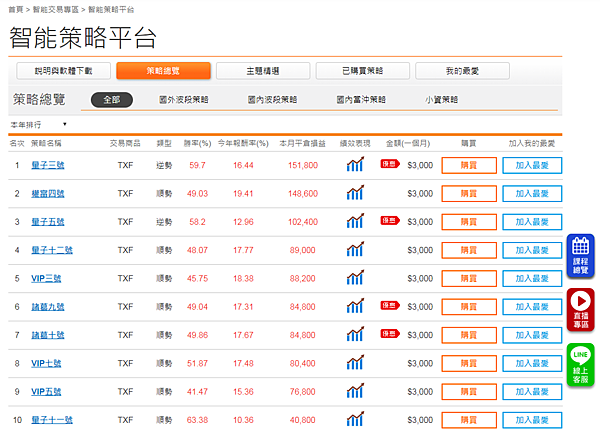Open performance chart for 諸葛十號
The width and height of the screenshot is (600, 434).
click(x=355, y=334)
